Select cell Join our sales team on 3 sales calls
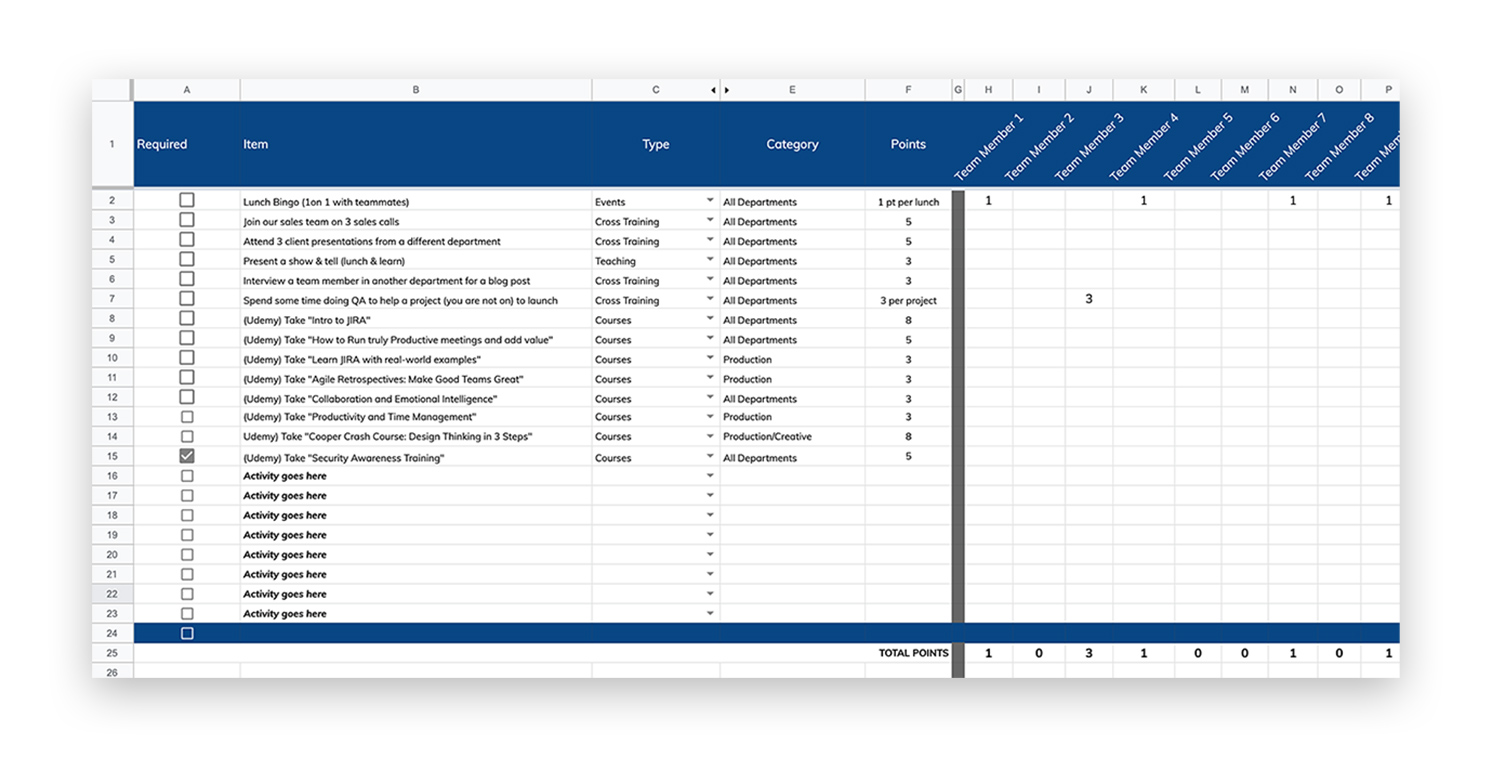Viewport: 1500px width, 772px height. (416, 221)
